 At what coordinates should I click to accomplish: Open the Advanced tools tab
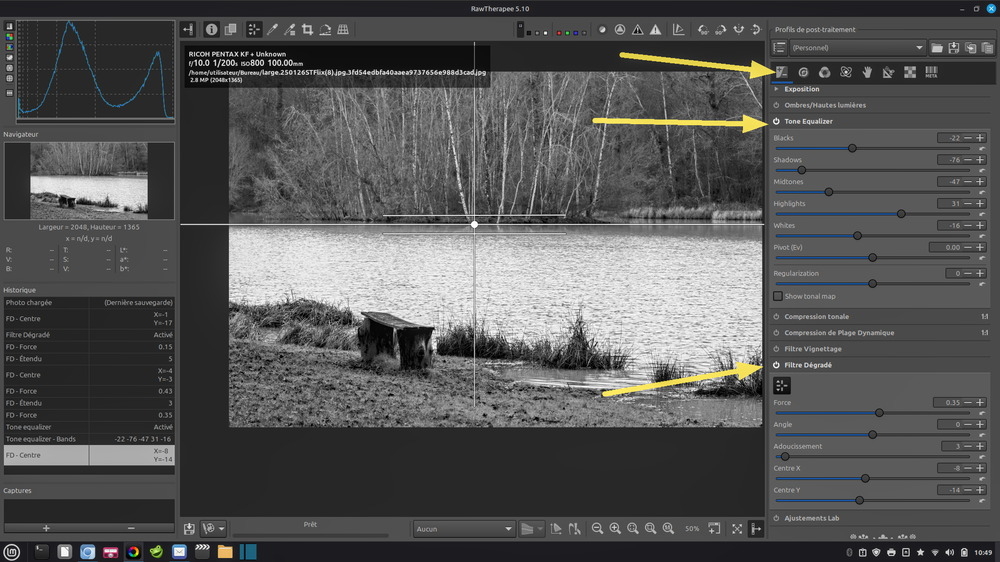click(846, 72)
